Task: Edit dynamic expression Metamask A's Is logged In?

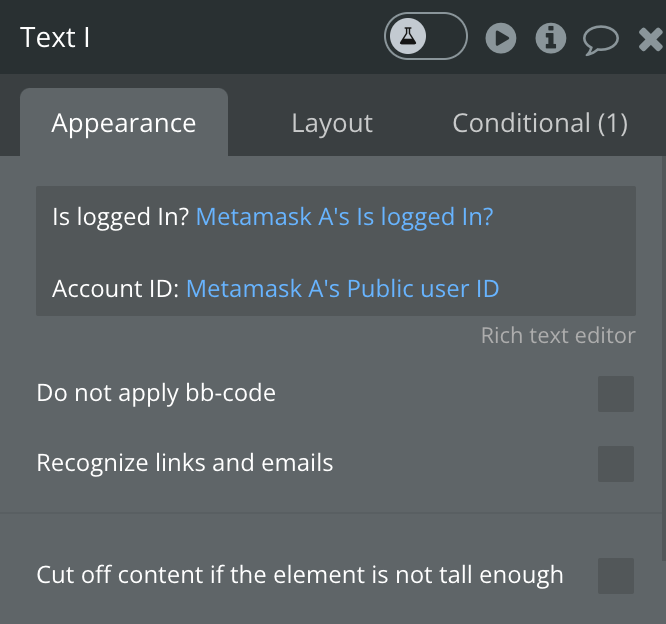Action: tap(344, 217)
